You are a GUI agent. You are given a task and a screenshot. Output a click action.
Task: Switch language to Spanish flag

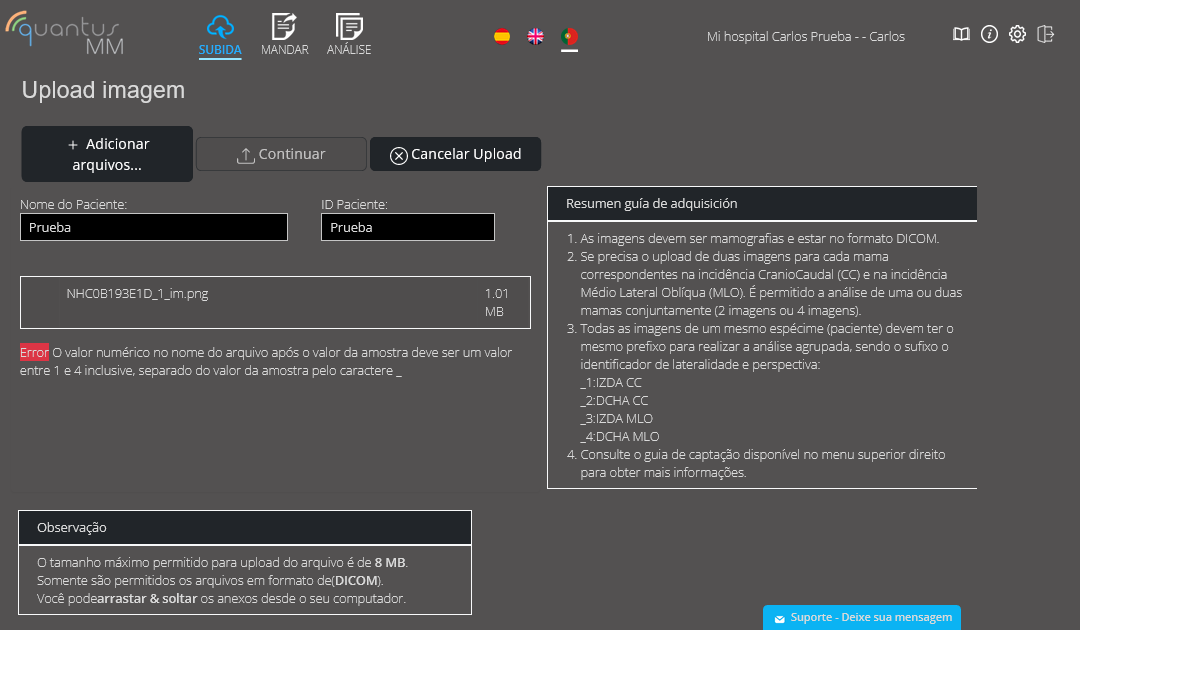pos(502,36)
